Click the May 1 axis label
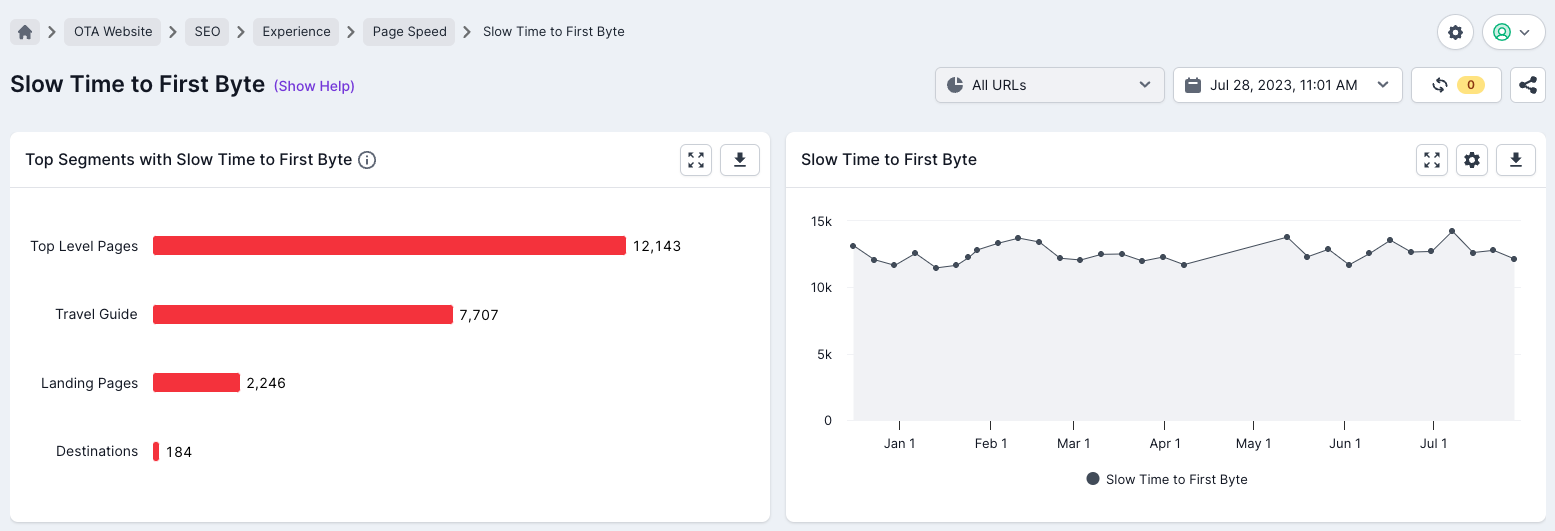This screenshot has width=1555, height=531. pos(1253,443)
